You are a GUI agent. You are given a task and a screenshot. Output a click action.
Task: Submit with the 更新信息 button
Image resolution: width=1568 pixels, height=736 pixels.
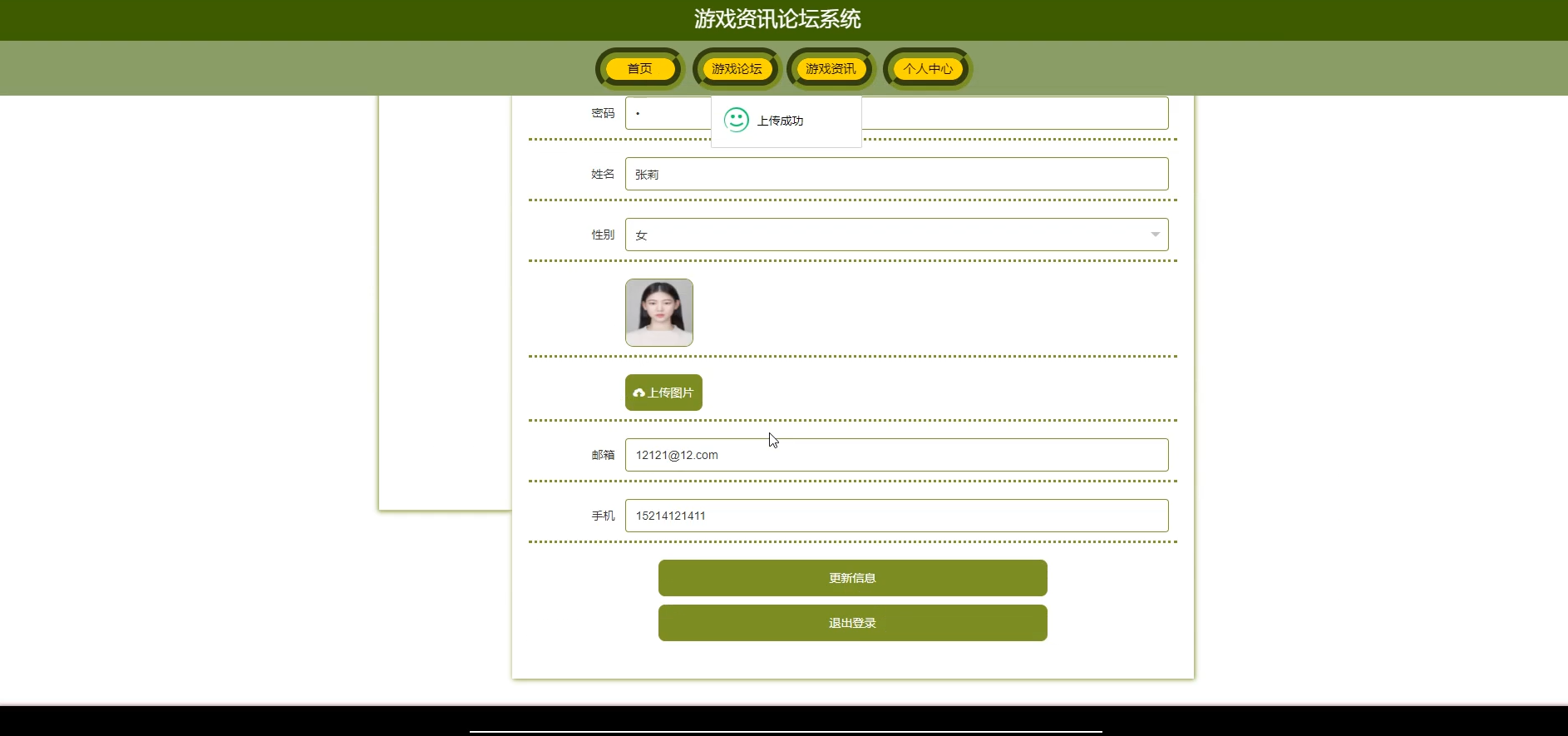[x=852, y=578]
